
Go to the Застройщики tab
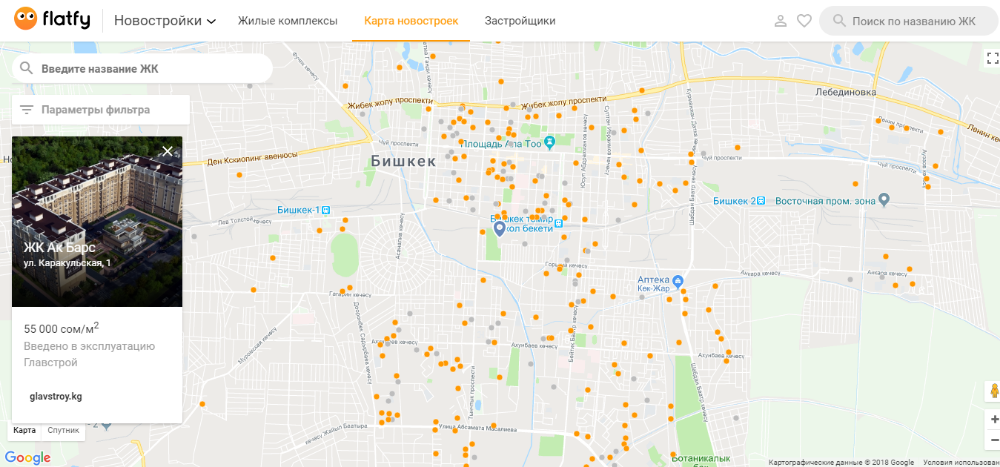[x=519, y=21]
